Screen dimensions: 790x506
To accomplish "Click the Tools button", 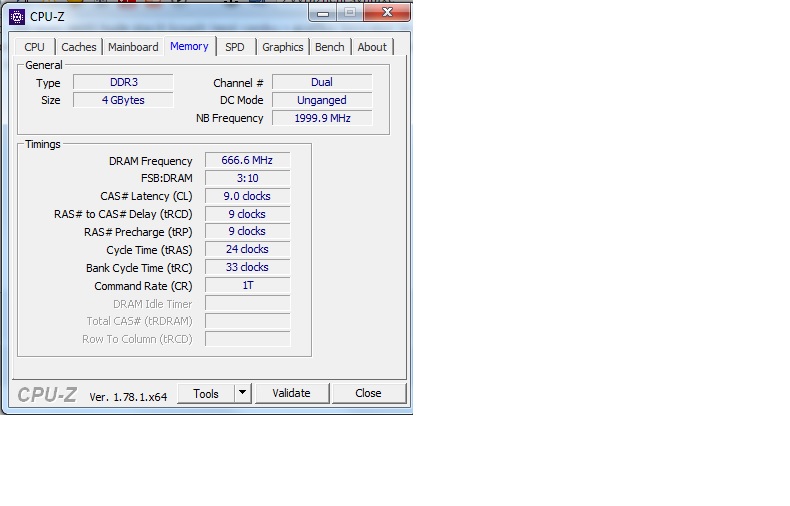I will (x=206, y=394).
